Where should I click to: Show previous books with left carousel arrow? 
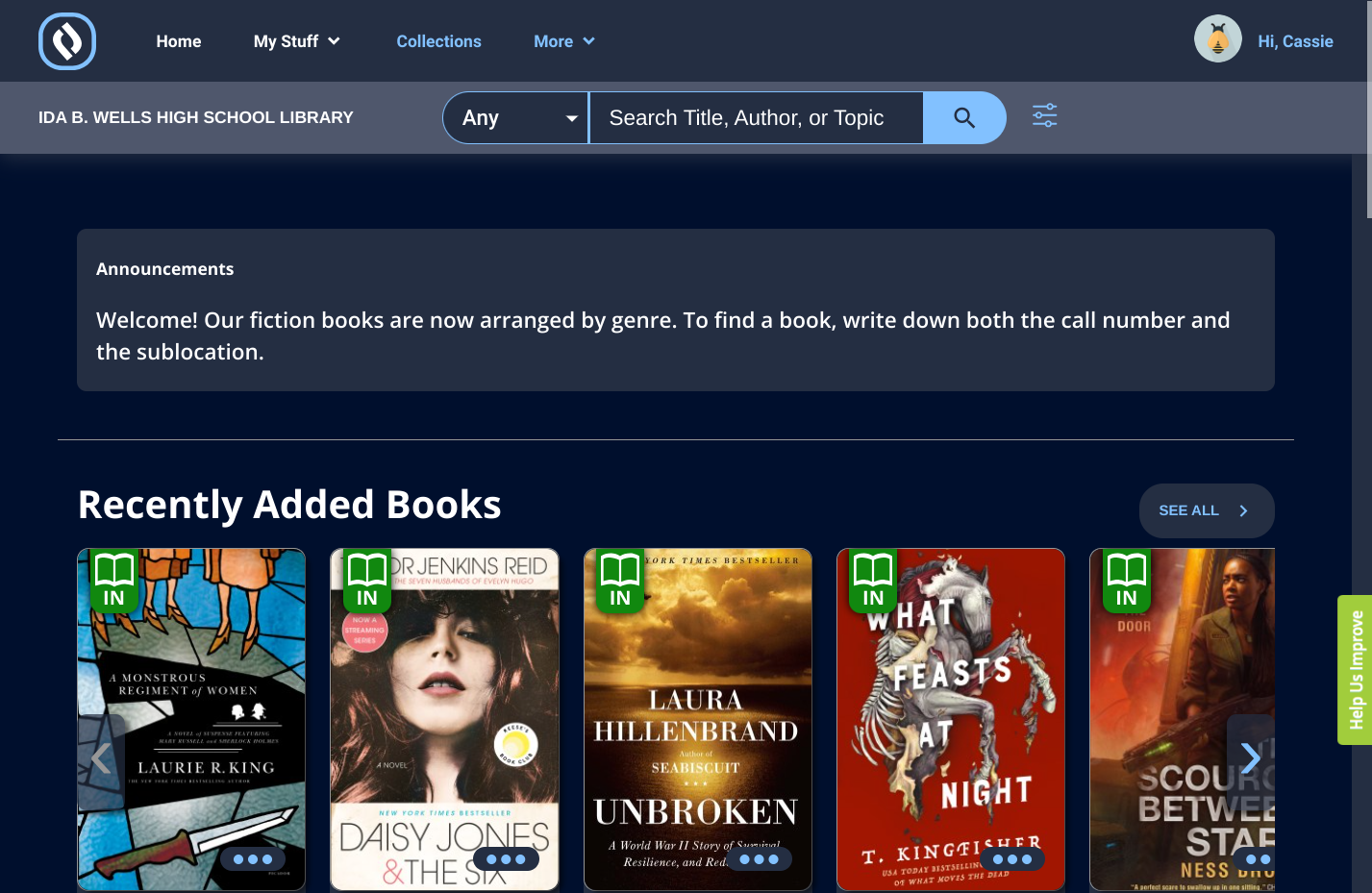pos(101,758)
